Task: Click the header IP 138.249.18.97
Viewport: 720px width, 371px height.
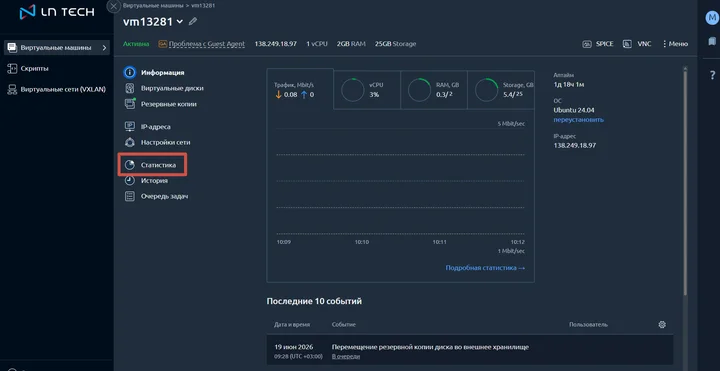Action: (x=276, y=44)
